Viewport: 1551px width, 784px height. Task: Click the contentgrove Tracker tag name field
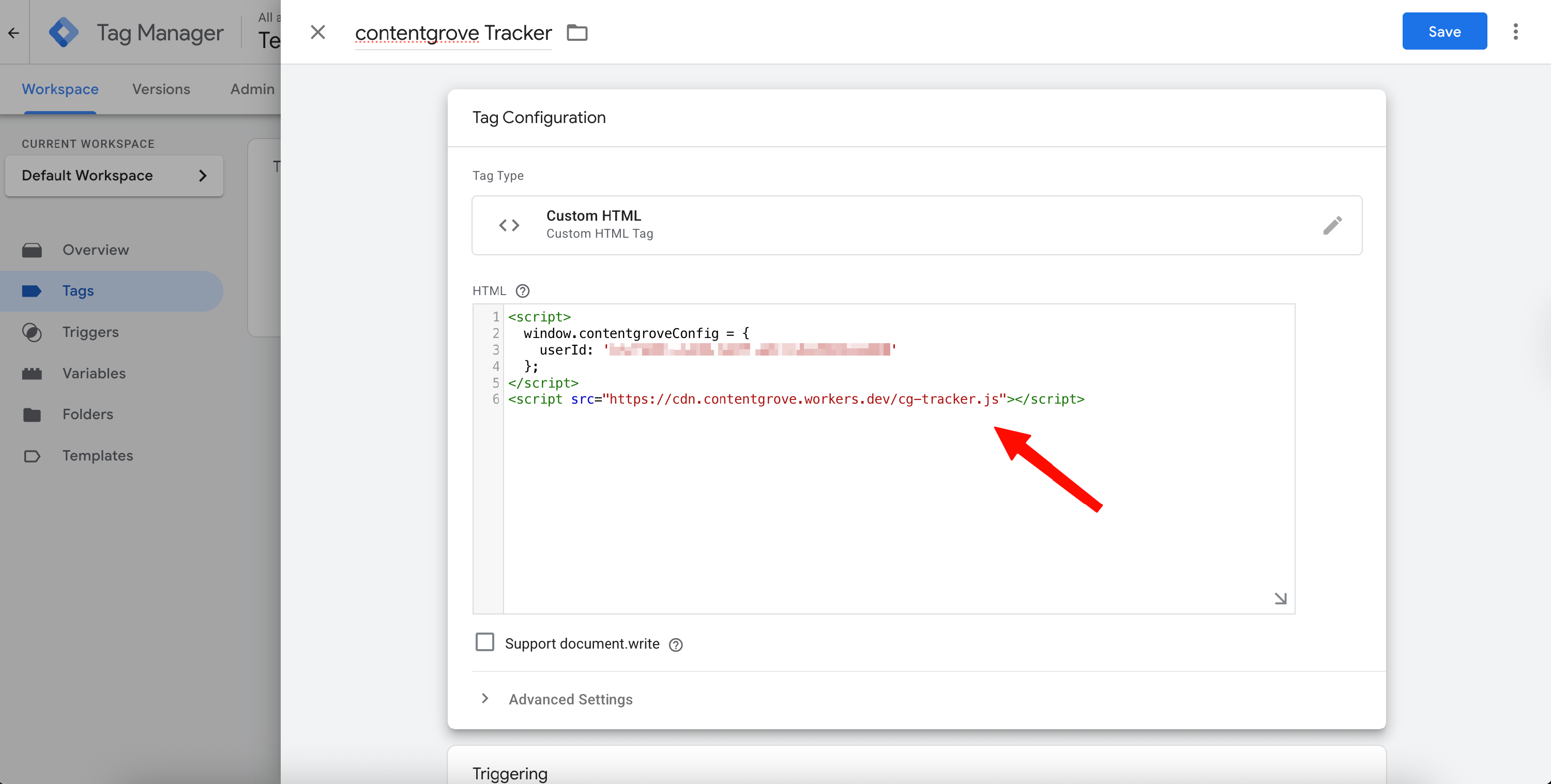[x=453, y=33]
